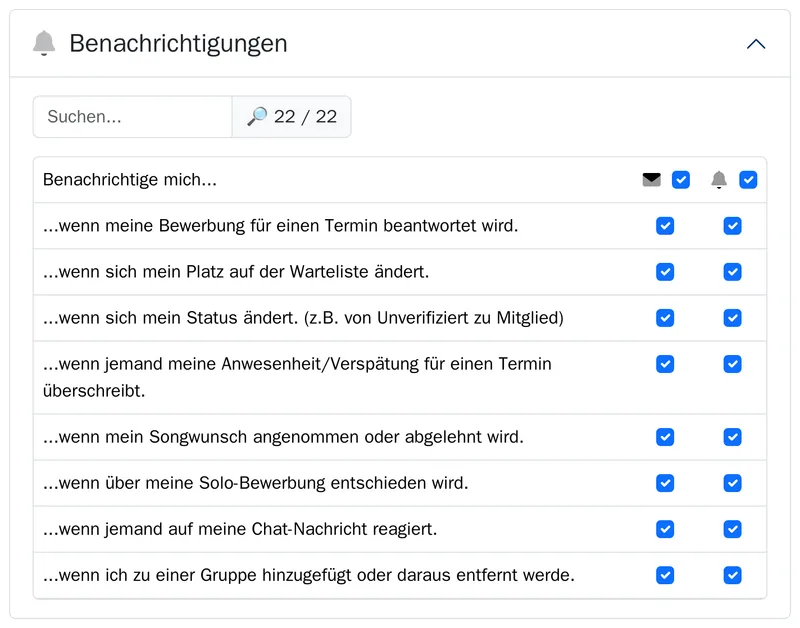Click text wenn sich mein Platz auf der Warteliste ändert
Image resolution: width=800 pixels, height=628 pixels.
[x=236, y=272]
